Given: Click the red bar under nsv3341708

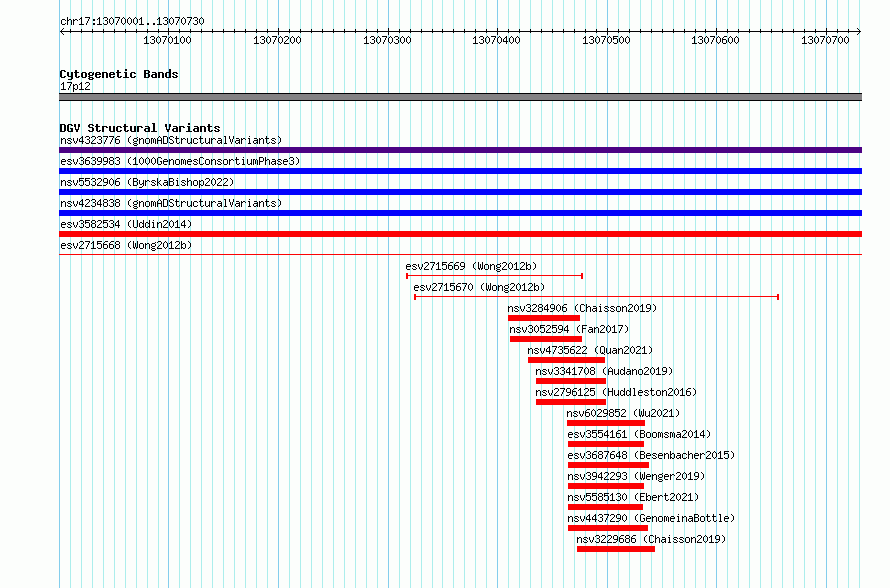Looking at the screenshot, I should 571,381.
